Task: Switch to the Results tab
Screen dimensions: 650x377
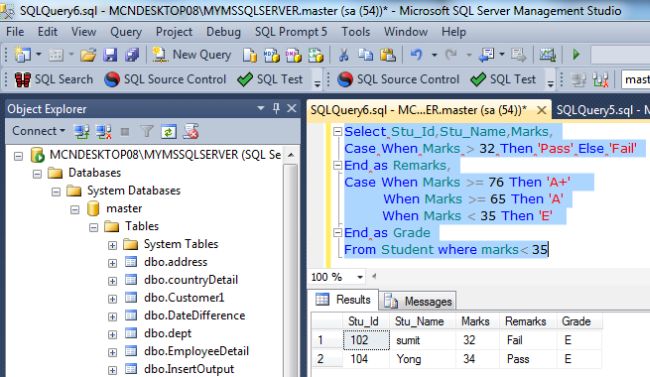Action: (x=343, y=299)
